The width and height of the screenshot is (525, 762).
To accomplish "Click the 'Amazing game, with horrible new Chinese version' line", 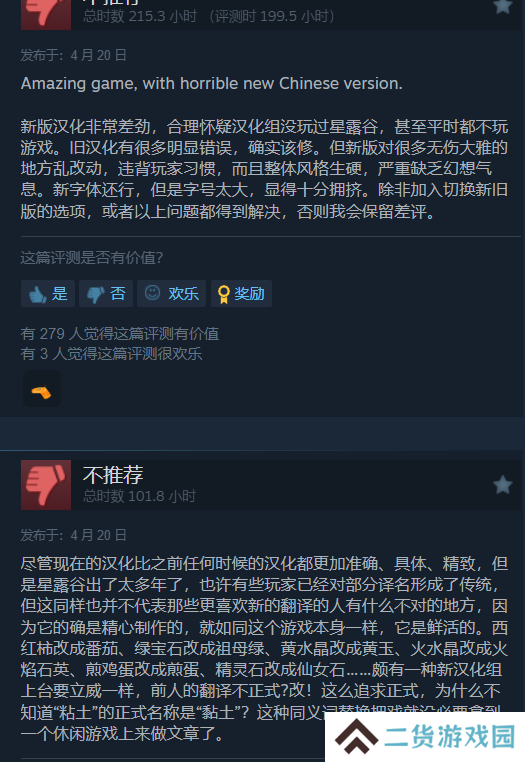I will [x=211, y=84].
